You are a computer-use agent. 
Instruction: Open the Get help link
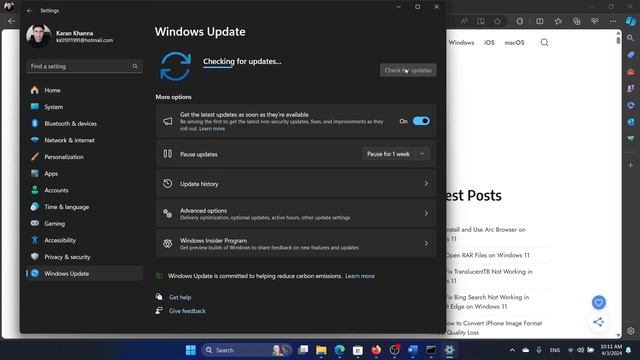pos(180,298)
